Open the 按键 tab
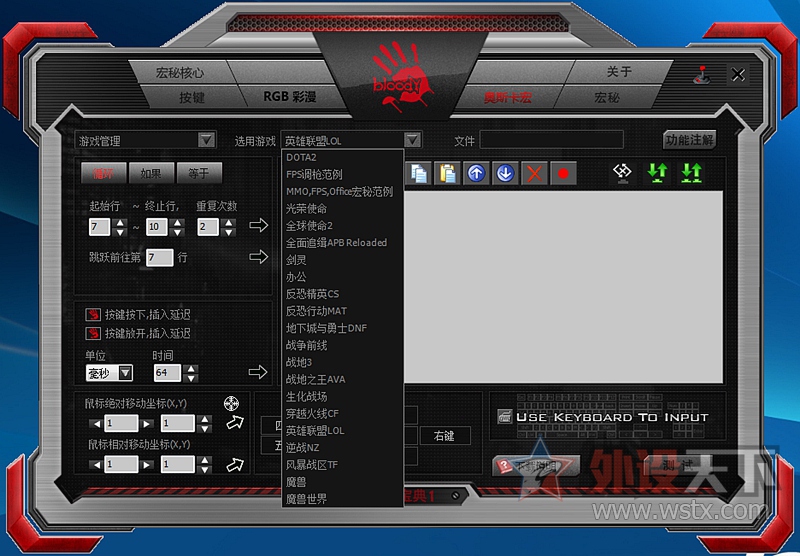The width and height of the screenshot is (800, 556). click(x=192, y=97)
